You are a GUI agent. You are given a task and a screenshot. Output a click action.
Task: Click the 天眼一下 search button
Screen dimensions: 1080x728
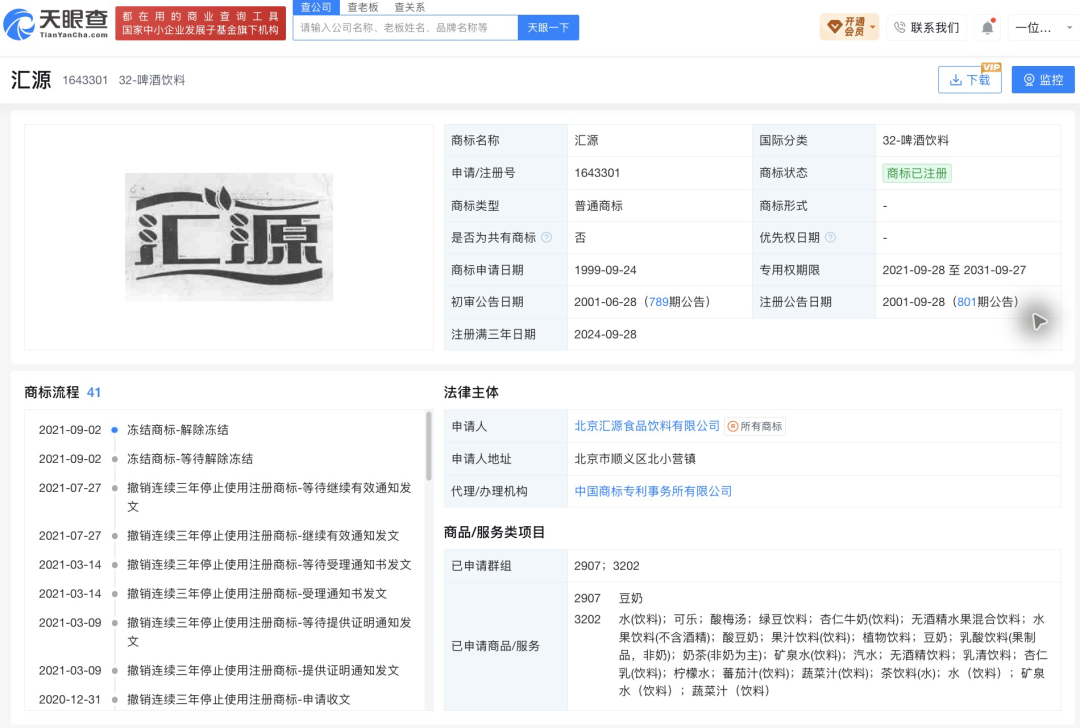(x=548, y=28)
